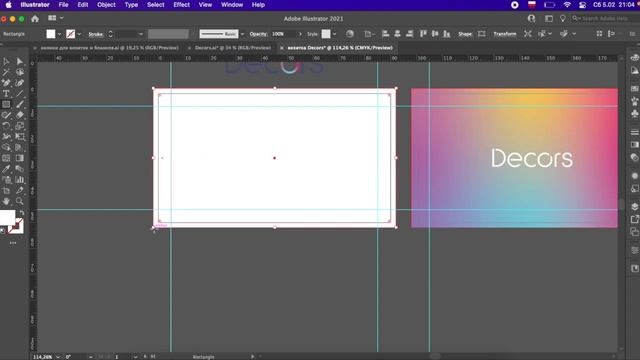Screen dimensions: 640x360
Task: Click Isolate Selected Object icon
Action: click(x=528, y=34)
